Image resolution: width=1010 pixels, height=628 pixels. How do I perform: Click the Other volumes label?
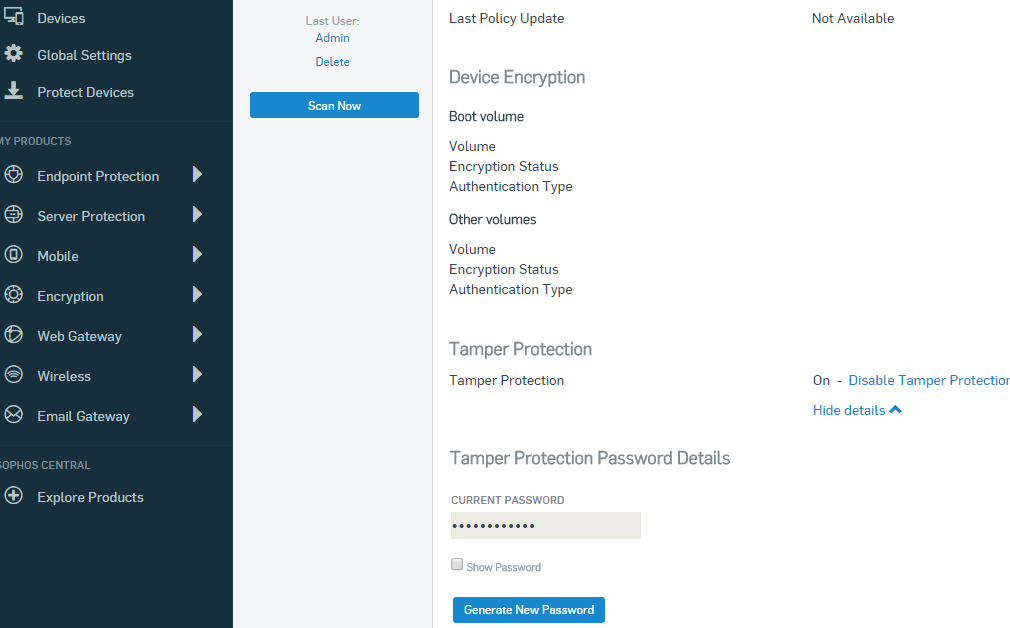pos(493,220)
